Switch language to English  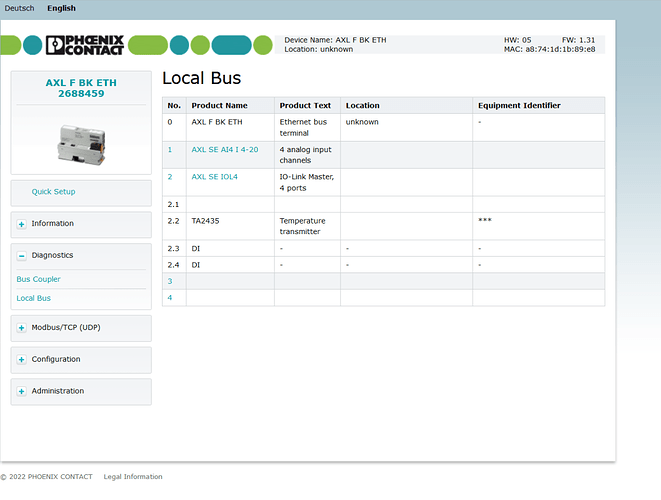[x=62, y=8]
